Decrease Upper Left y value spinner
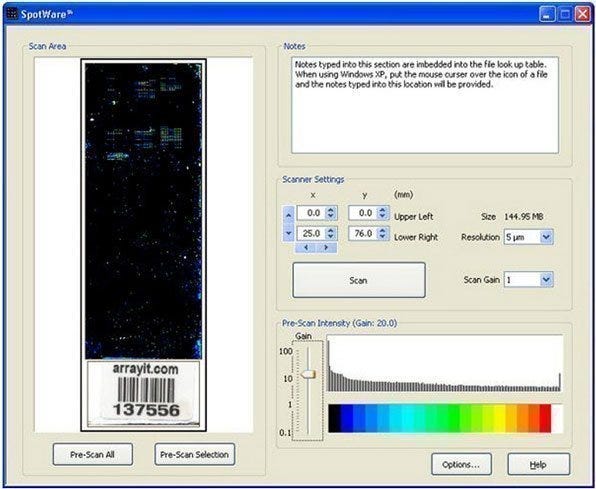Viewport: 596px width, 489px height. tap(382, 216)
